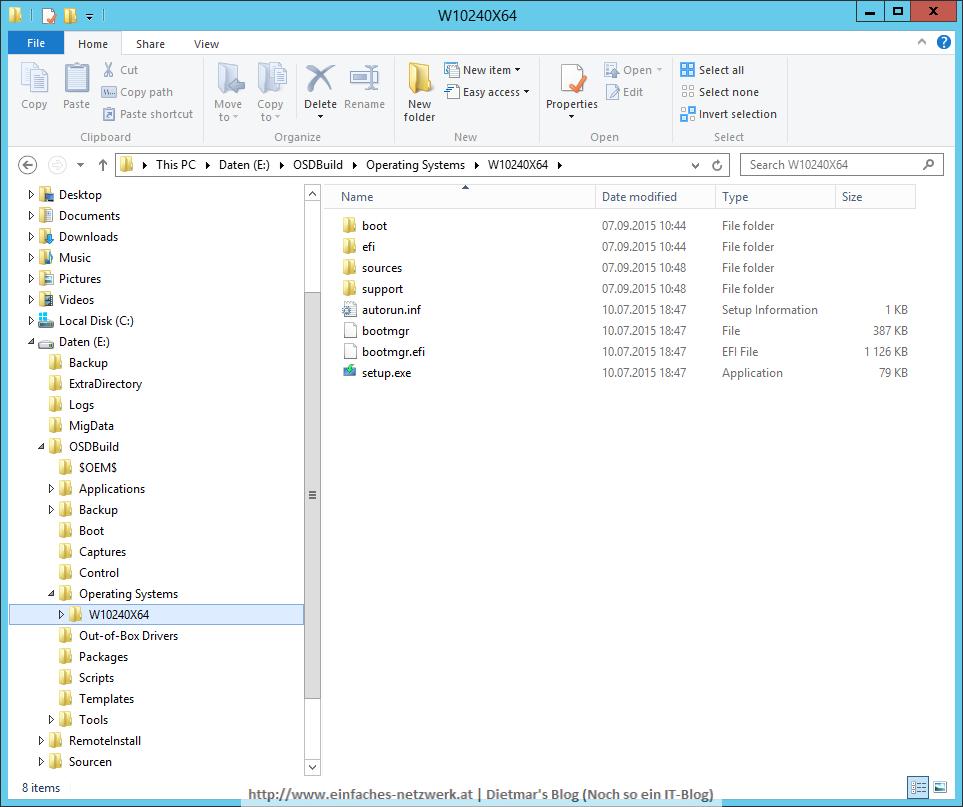Image resolution: width=963 pixels, height=807 pixels.
Task: Select the sources folder
Action: tap(381, 268)
